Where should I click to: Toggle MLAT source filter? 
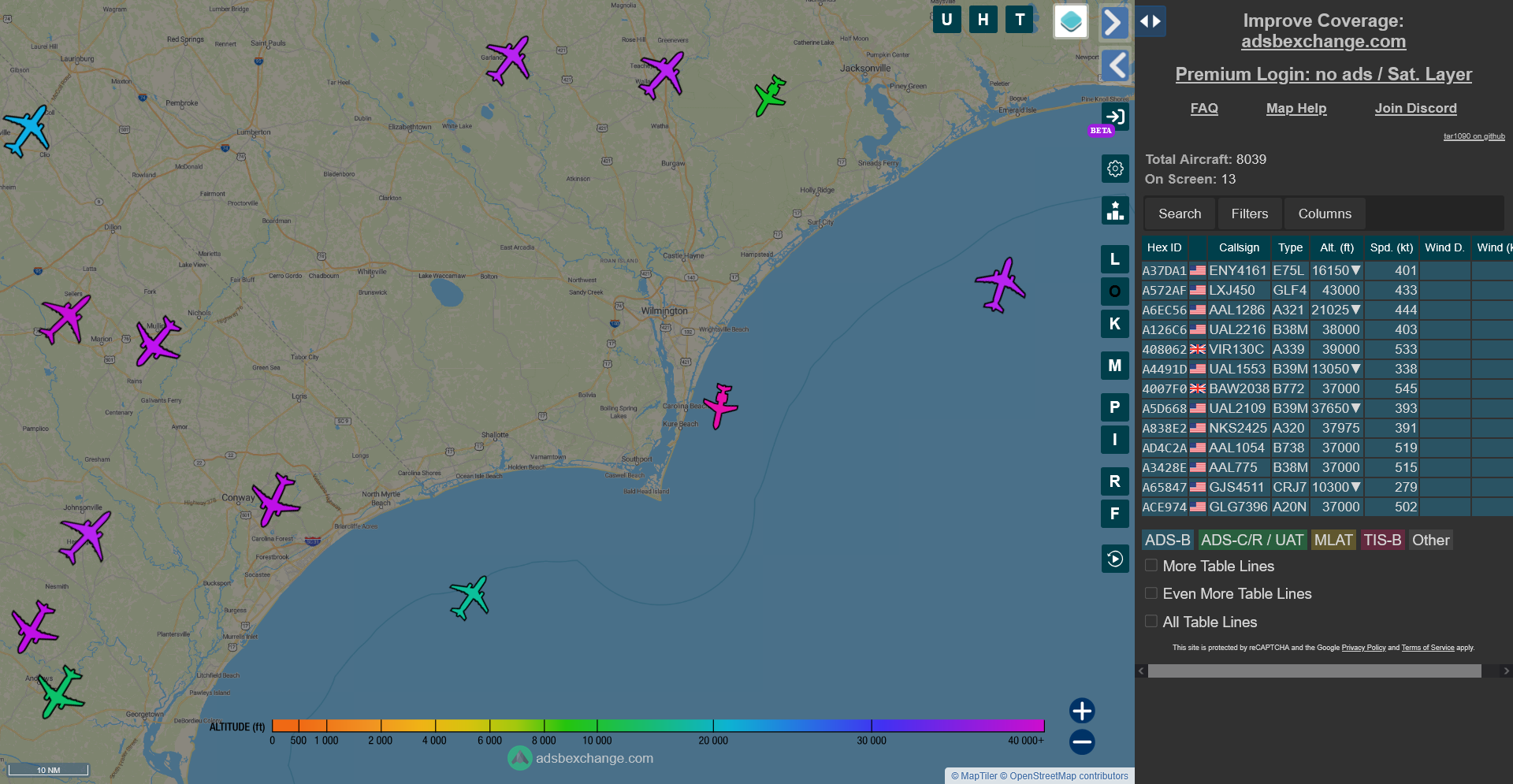point(1333,540)
